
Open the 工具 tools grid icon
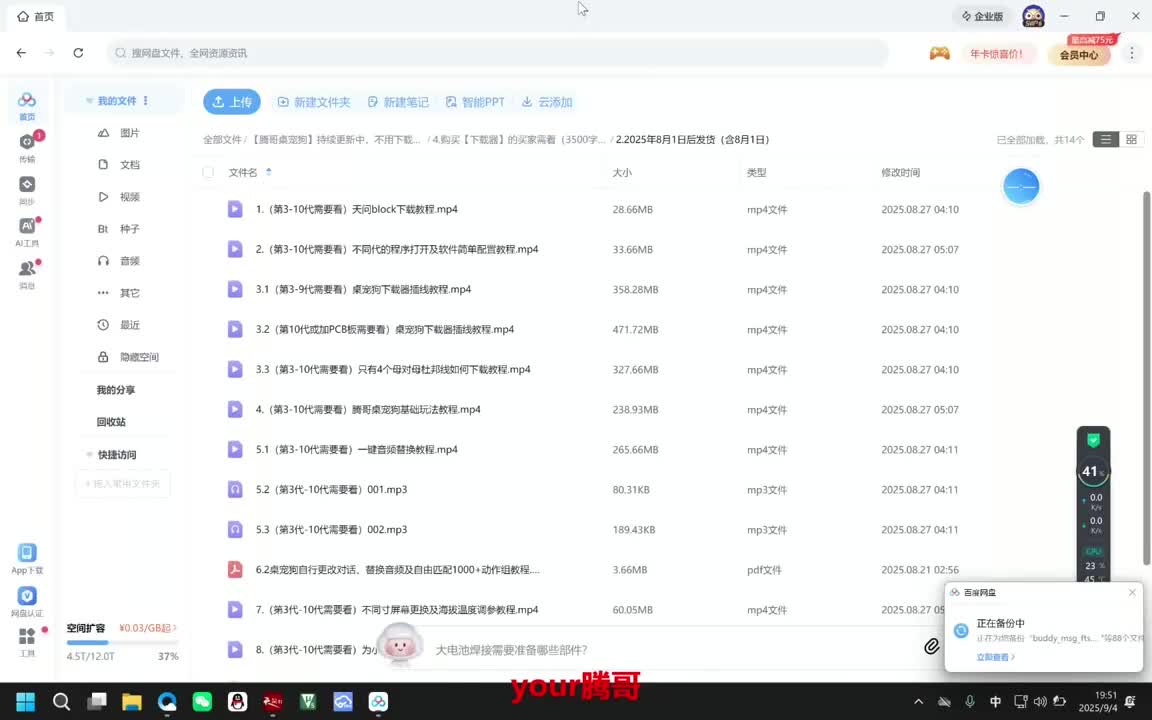point(27,641)
